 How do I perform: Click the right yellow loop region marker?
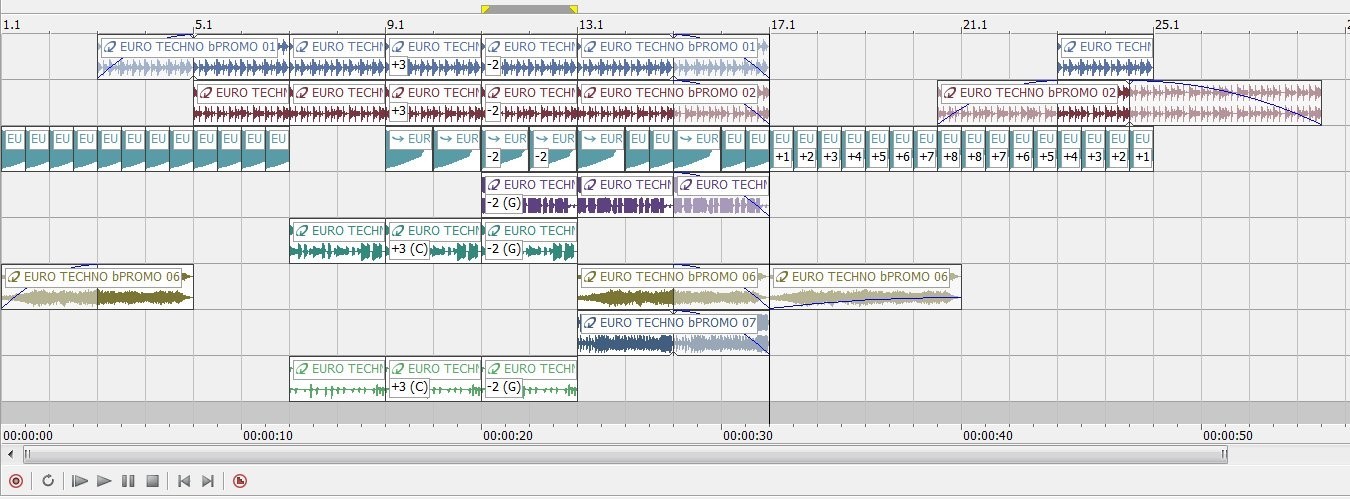point(573,9)
